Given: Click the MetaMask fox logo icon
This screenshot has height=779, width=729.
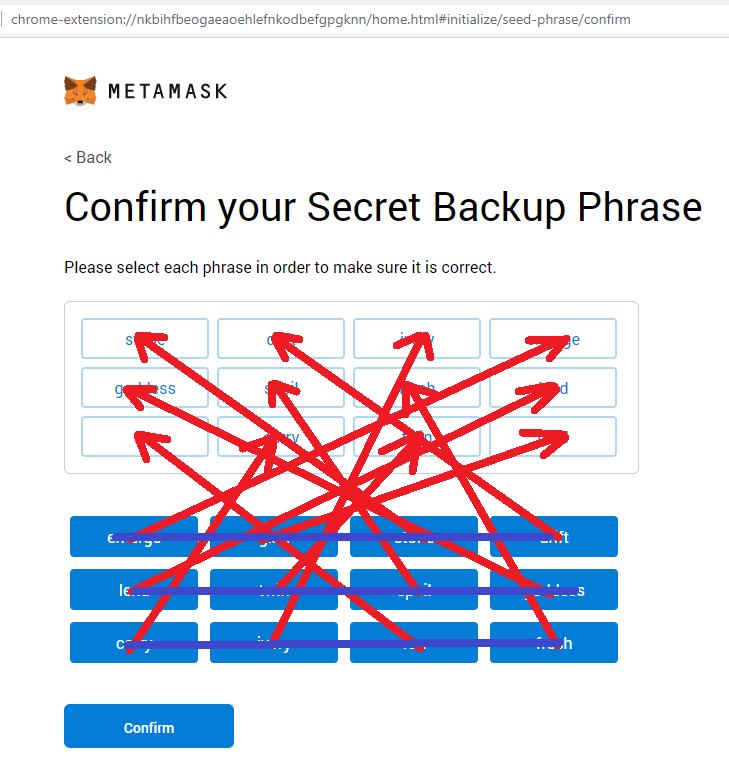Looking at the screenshot, I should [81, 91].
